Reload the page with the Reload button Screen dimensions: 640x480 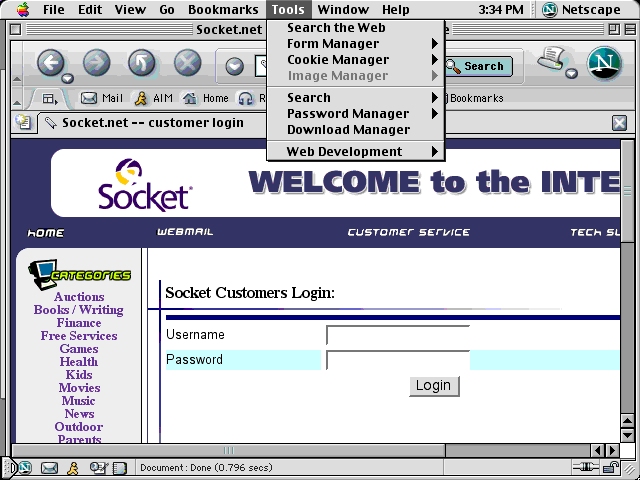[142, 63]
